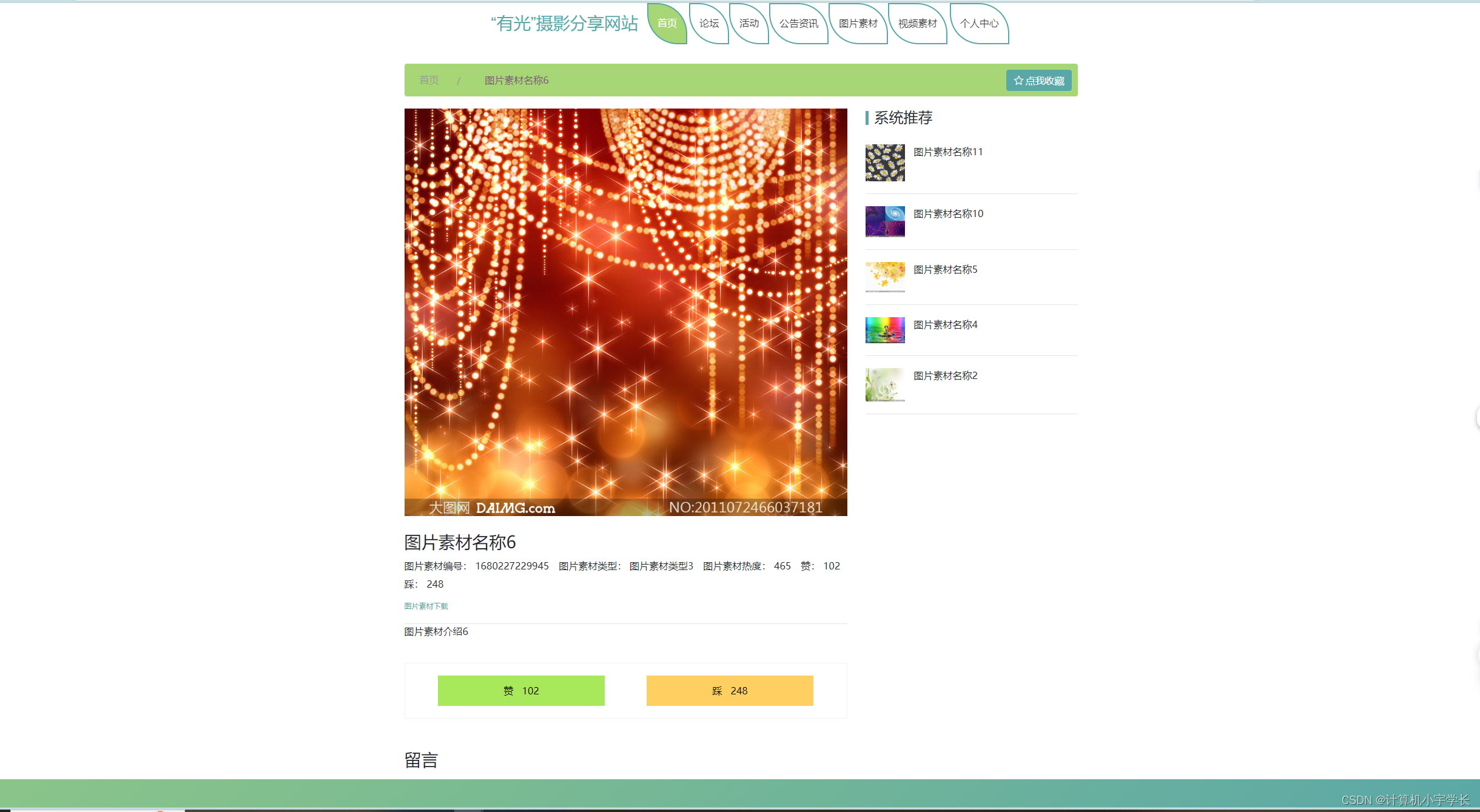Click the 图片素材名称4 recommendation title
Screen dimensions: 1480x812
pyautogui.click(x=945, y=325)
